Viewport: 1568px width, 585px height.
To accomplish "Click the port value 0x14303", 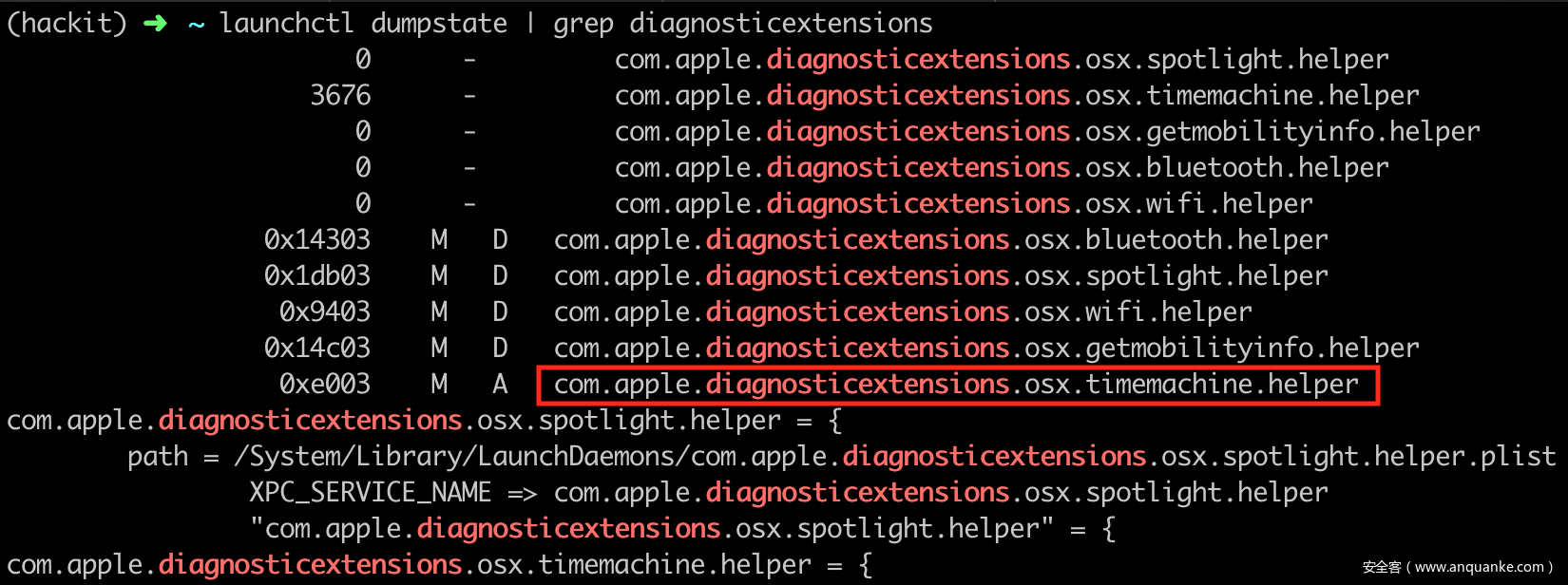I will tap(317, 240).
